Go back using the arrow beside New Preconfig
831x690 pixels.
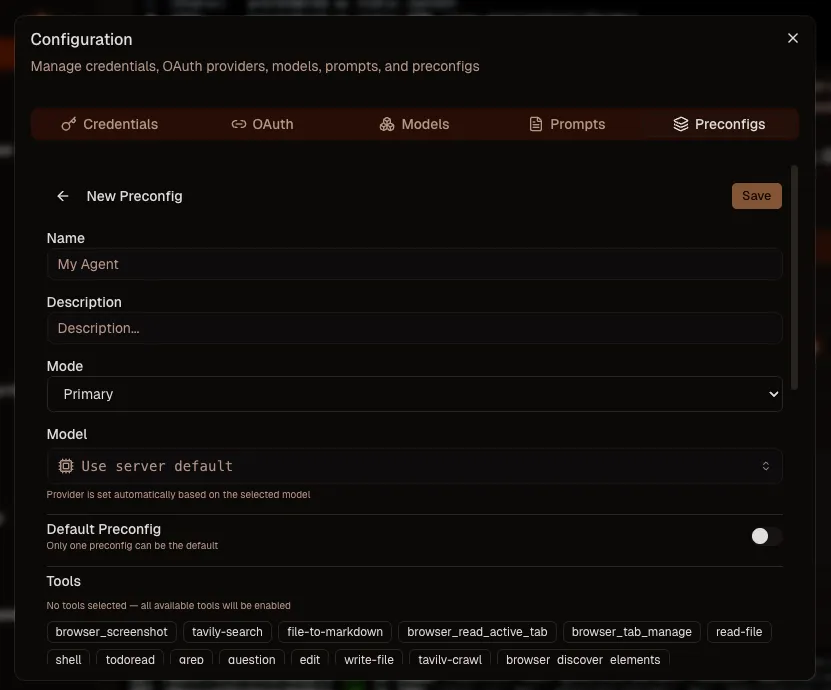63,196
